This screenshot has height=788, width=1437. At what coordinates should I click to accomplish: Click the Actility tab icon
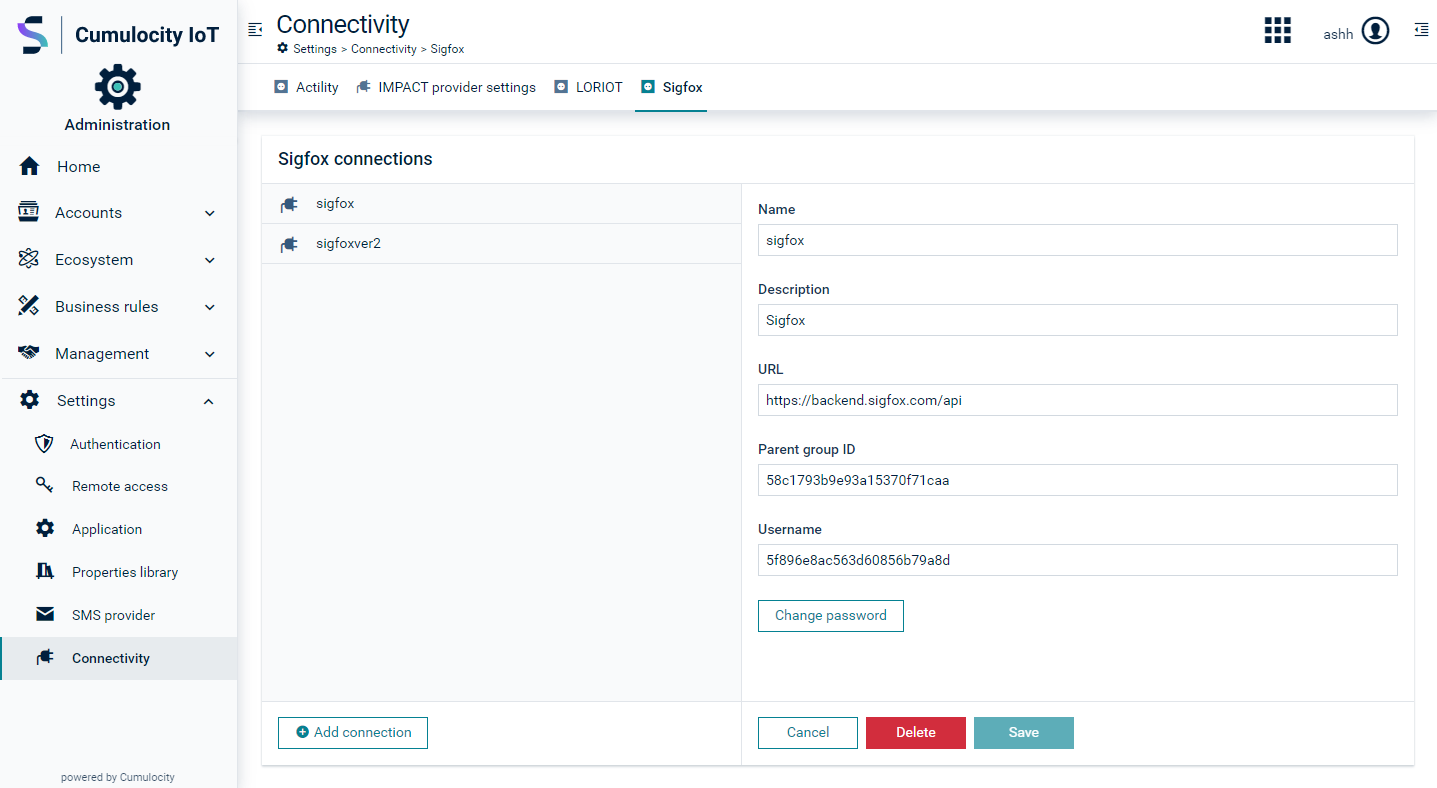281,87
